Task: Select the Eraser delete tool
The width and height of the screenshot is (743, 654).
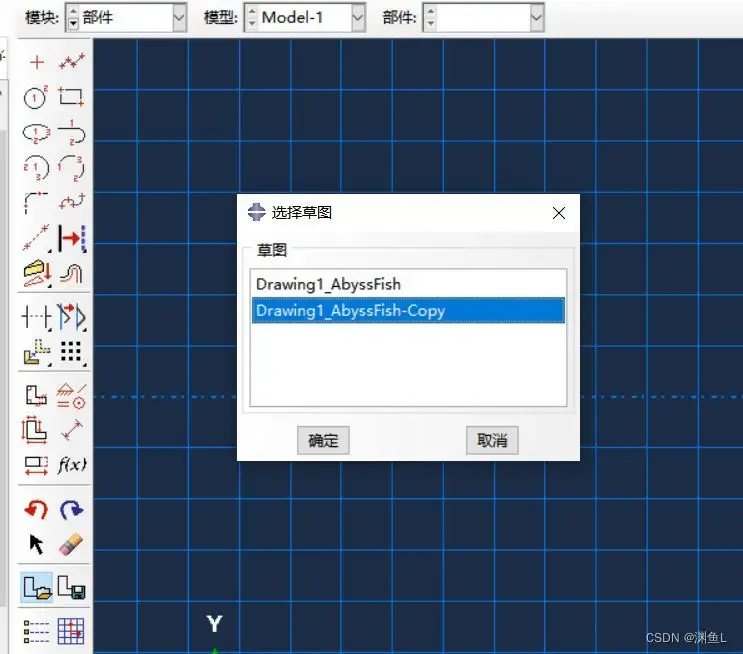Action: click(x=71, y=544)
